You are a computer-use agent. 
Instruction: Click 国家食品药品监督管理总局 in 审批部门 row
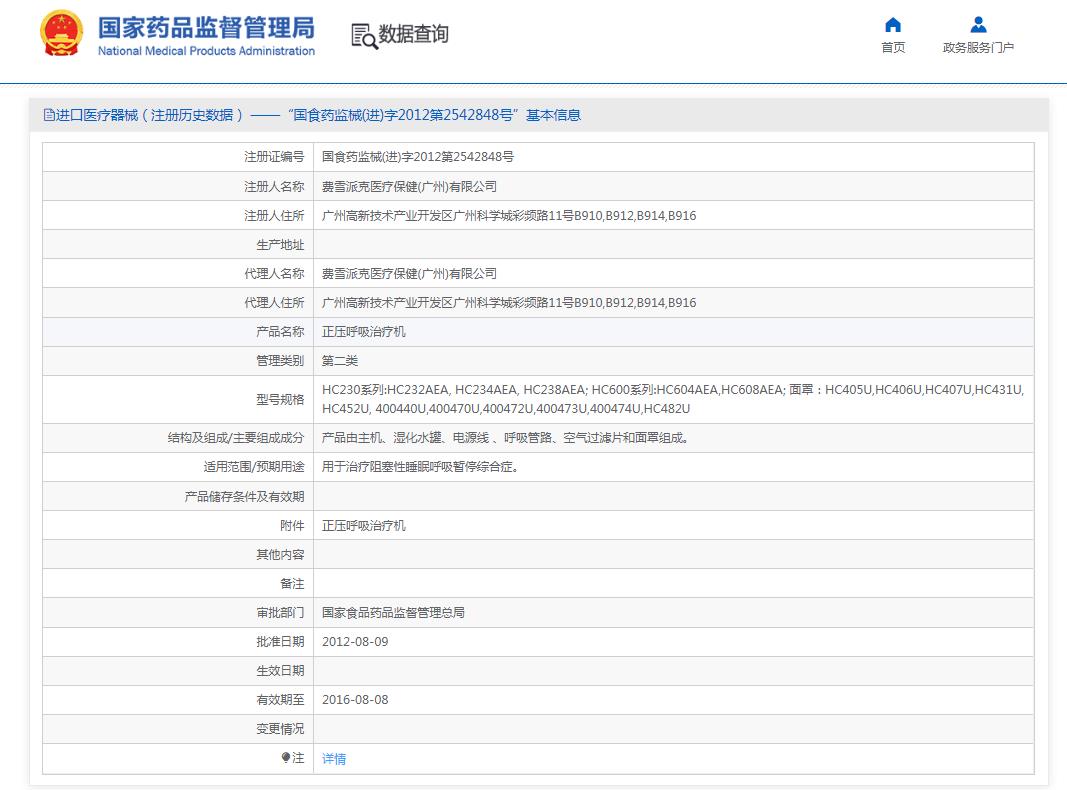(x=393, y=613)
